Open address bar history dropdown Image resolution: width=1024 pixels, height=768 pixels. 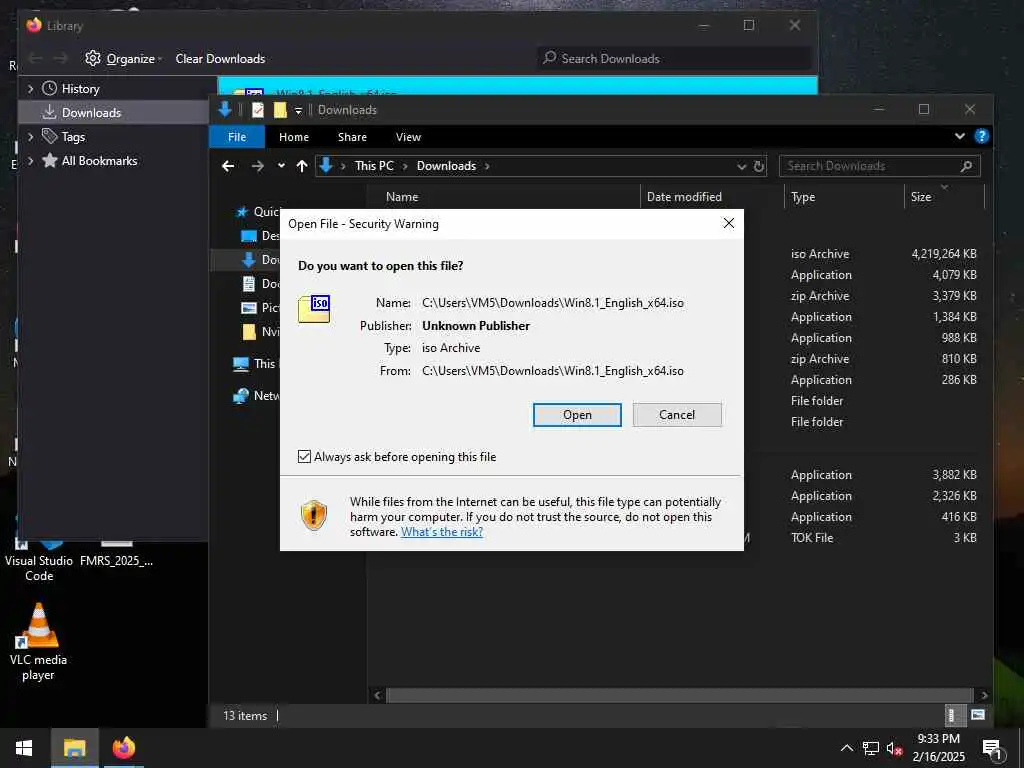pos(741,167)
